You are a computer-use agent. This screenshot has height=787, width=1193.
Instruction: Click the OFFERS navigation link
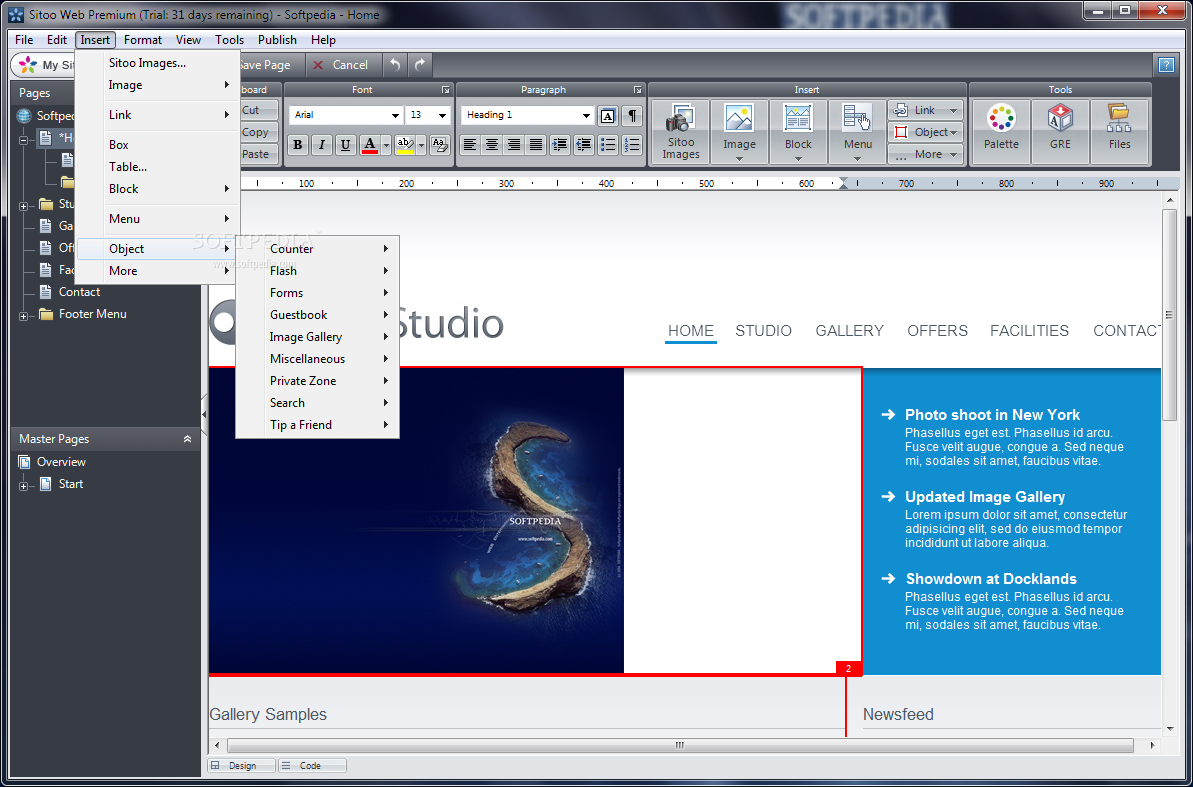tap(937, 330)
